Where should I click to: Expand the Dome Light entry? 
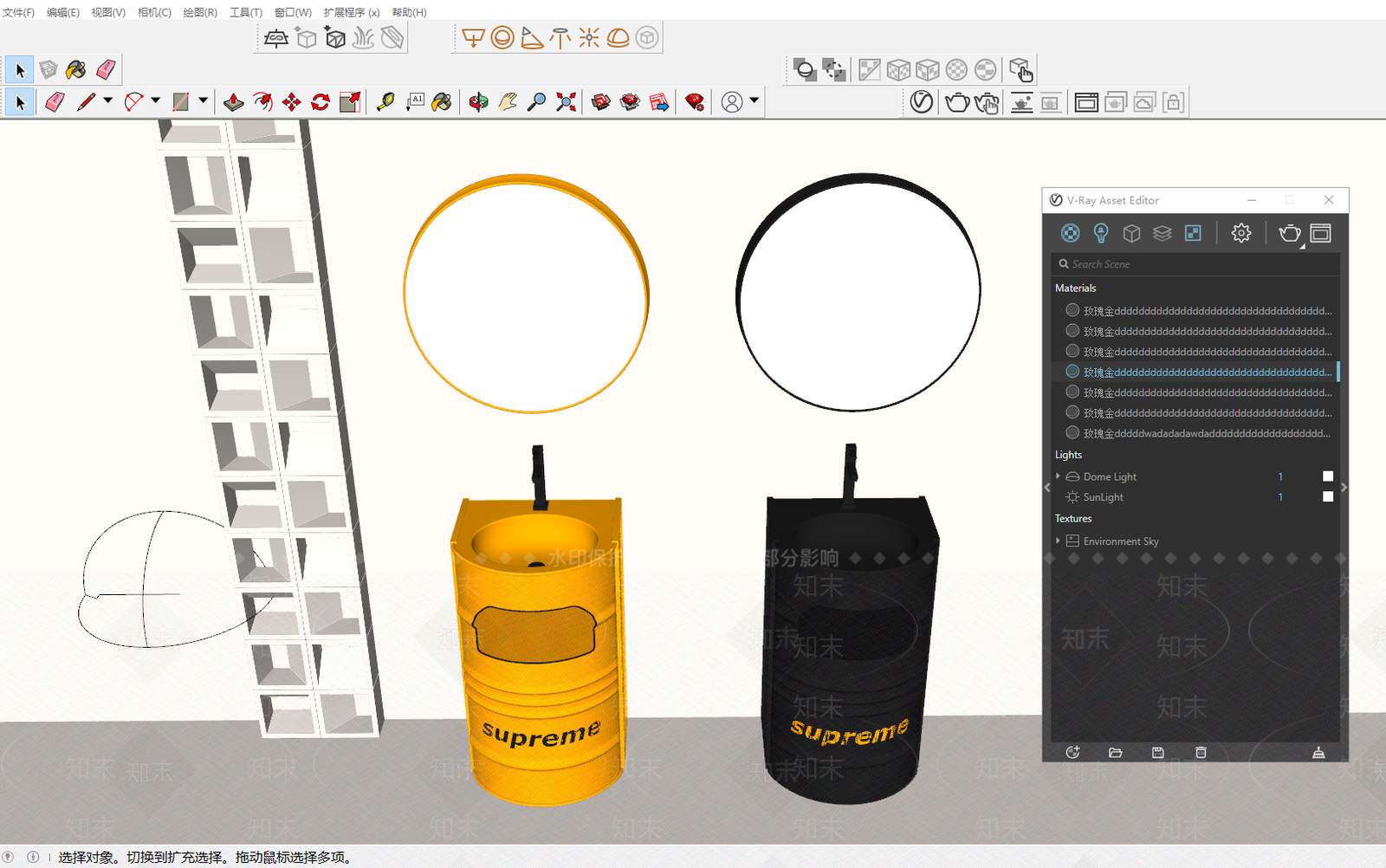pos(1058,476)
